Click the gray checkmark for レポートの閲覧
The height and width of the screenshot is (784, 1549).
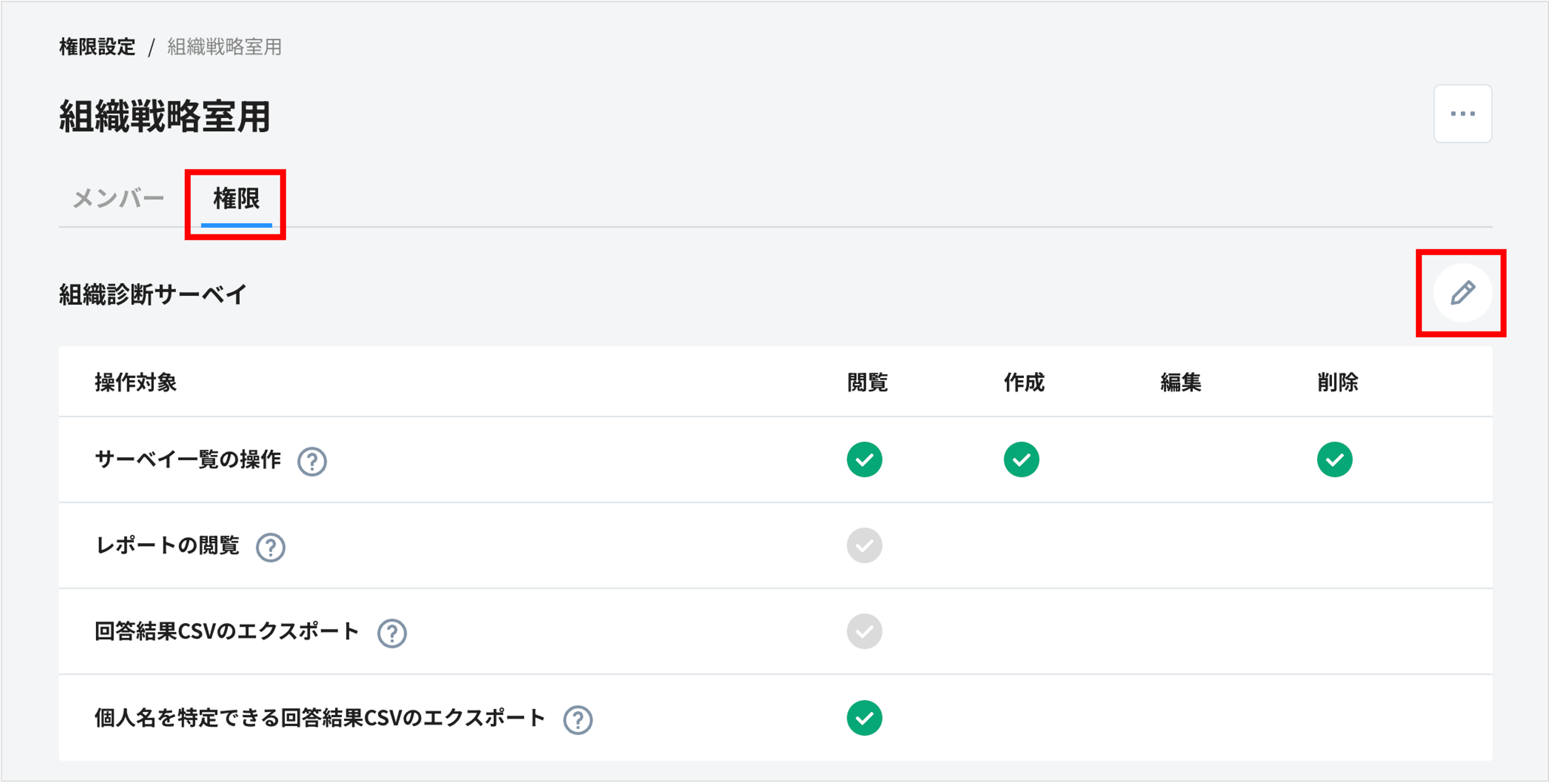865,546
